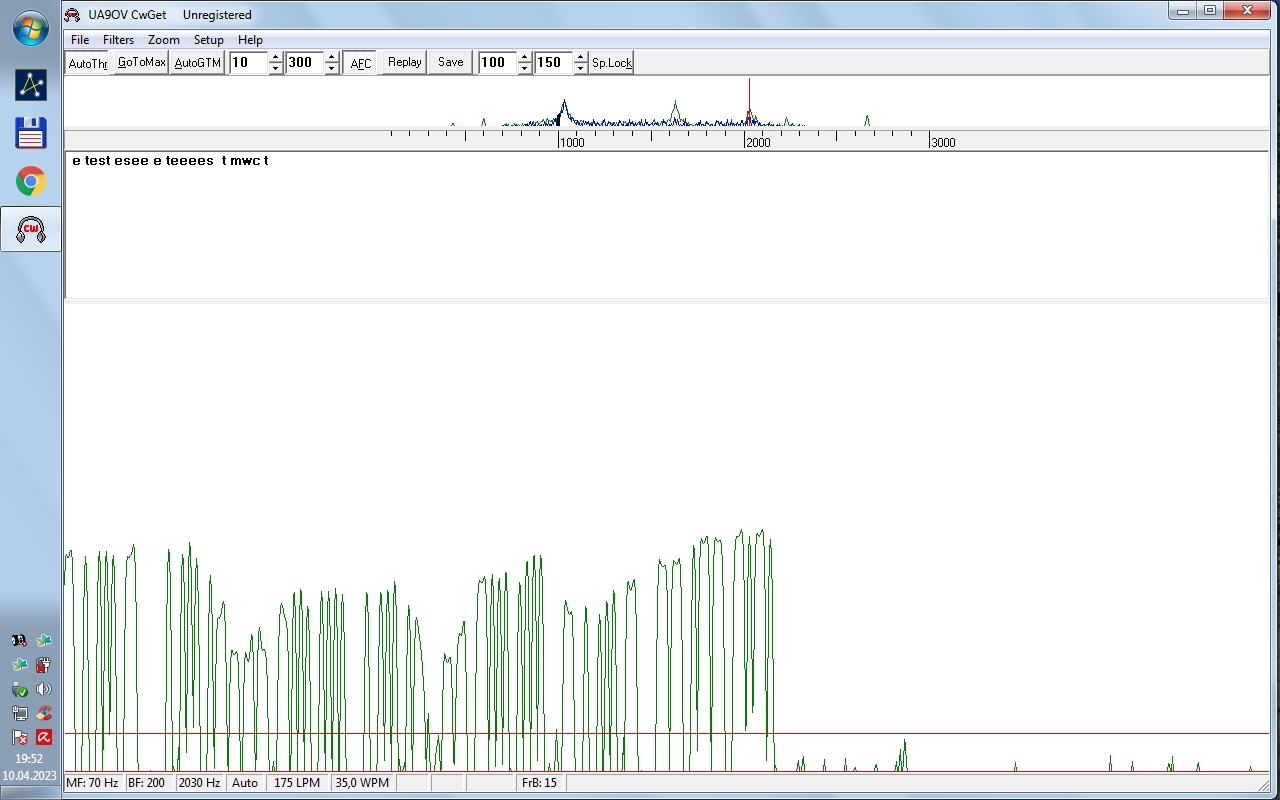Image resolution: width=1280 pixels, height=800 pixels.
Task: Click the CwGet title bar app icon
Action: click(x=72, y=15)
